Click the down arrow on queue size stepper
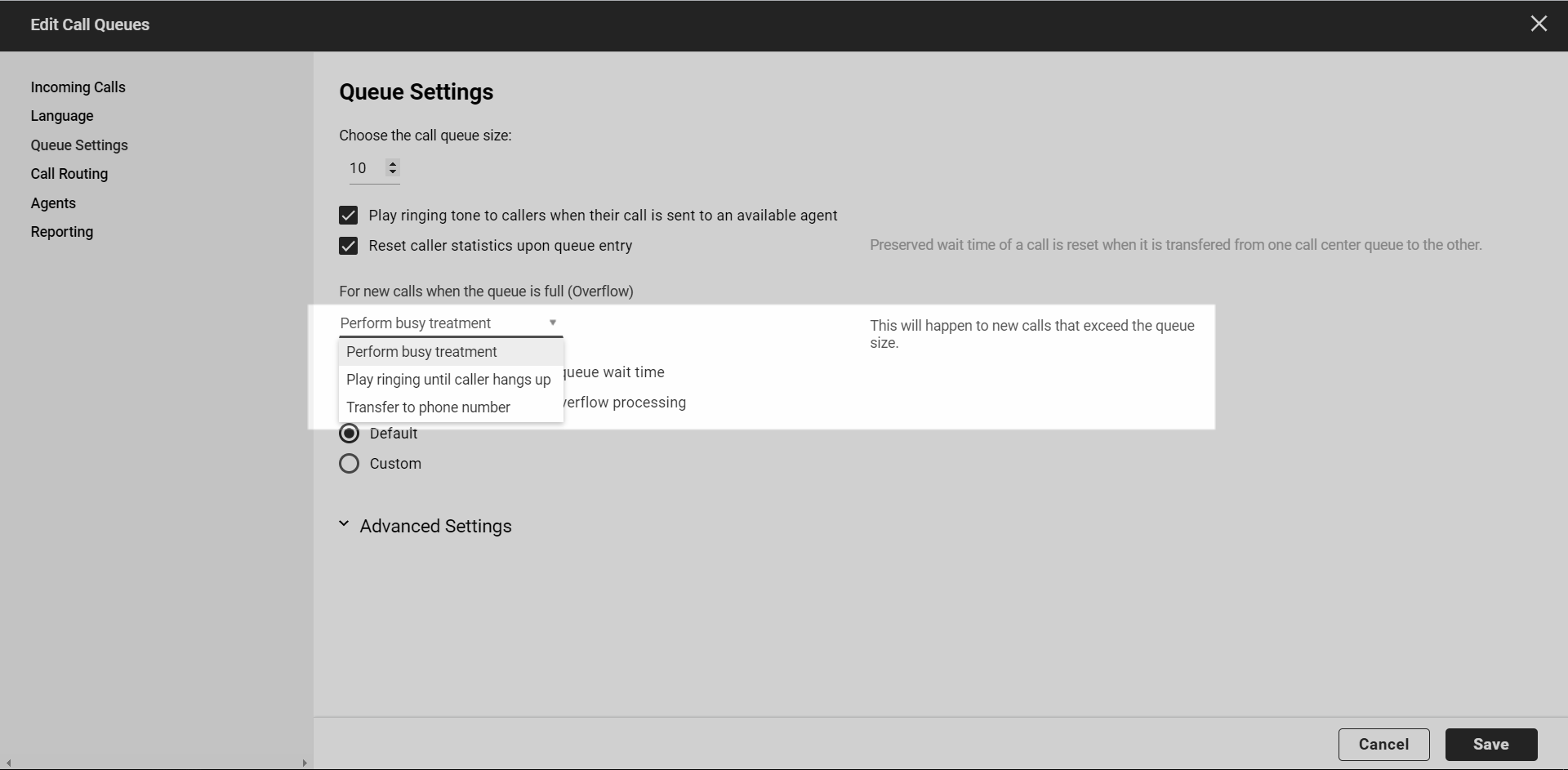The height and width of the screenshot is (770, 1568). [x=394, y=172]
